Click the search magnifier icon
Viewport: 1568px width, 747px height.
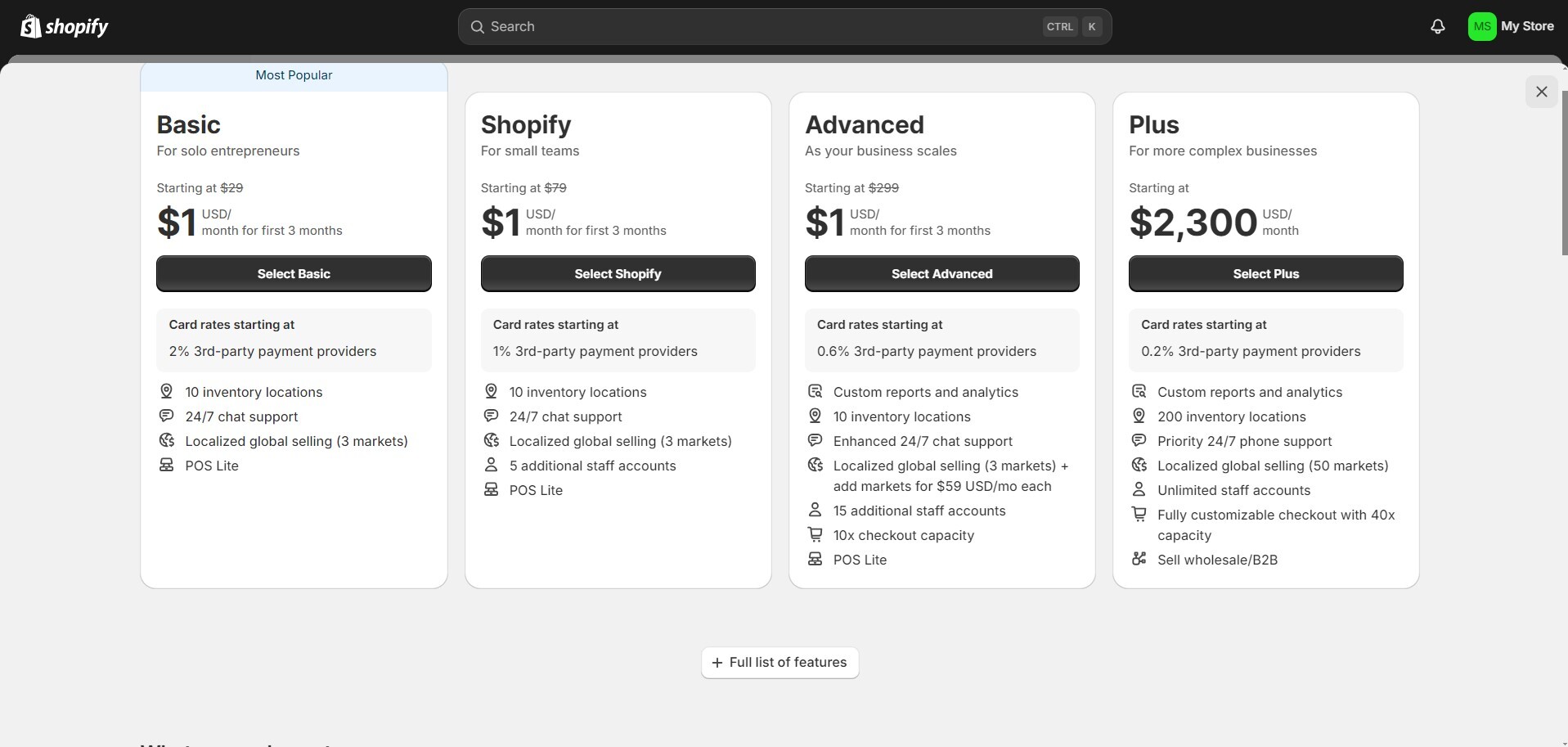pyautogui.click(x=477, y=27)
